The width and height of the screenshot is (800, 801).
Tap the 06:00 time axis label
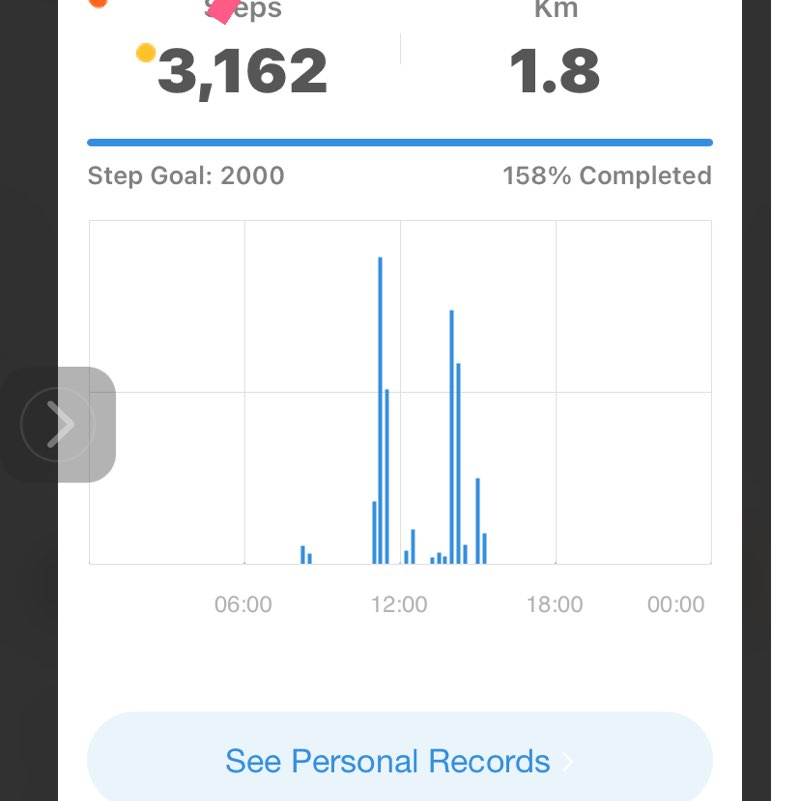[x=243, y=605]
